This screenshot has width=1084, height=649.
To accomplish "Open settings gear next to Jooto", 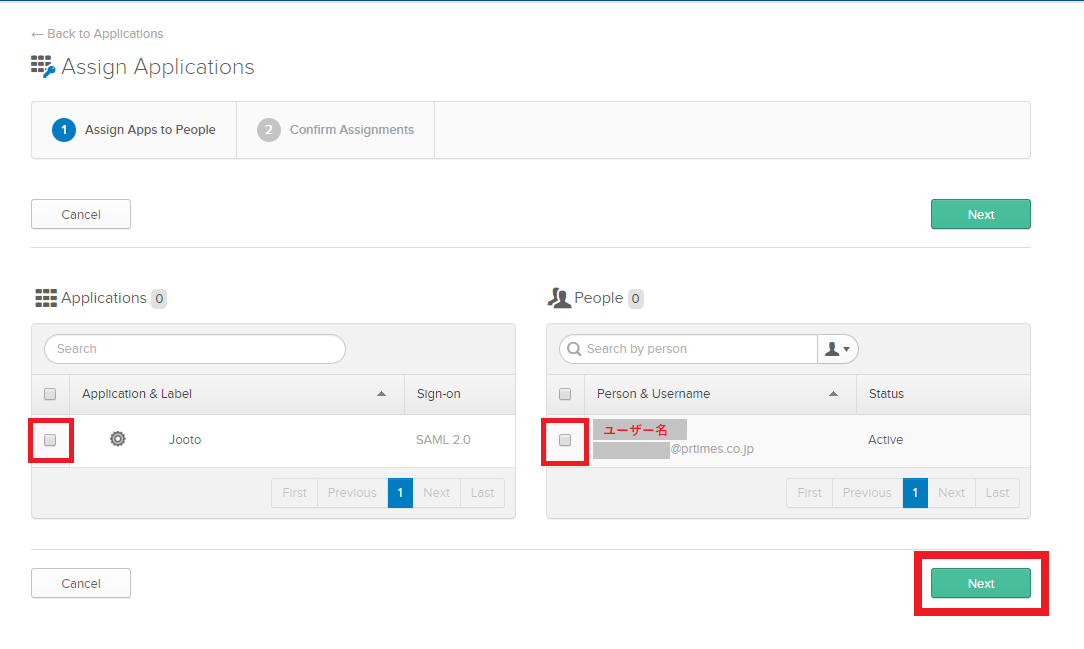I will coord(117,439).
